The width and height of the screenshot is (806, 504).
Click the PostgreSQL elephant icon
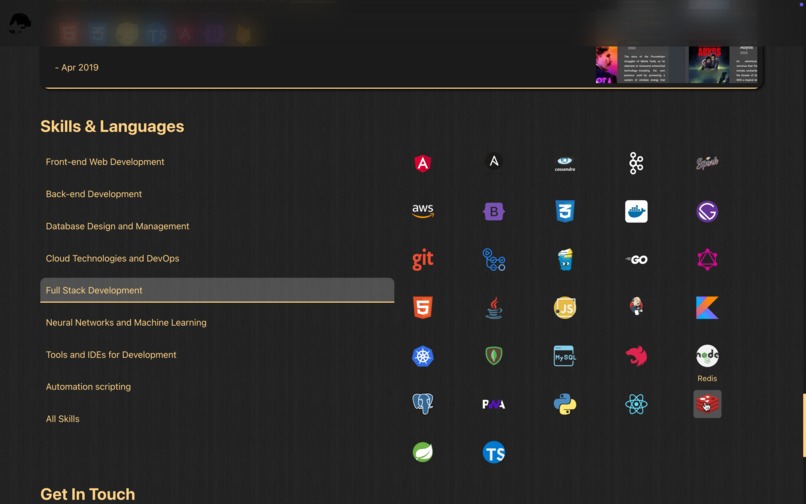tap(423, 404)
